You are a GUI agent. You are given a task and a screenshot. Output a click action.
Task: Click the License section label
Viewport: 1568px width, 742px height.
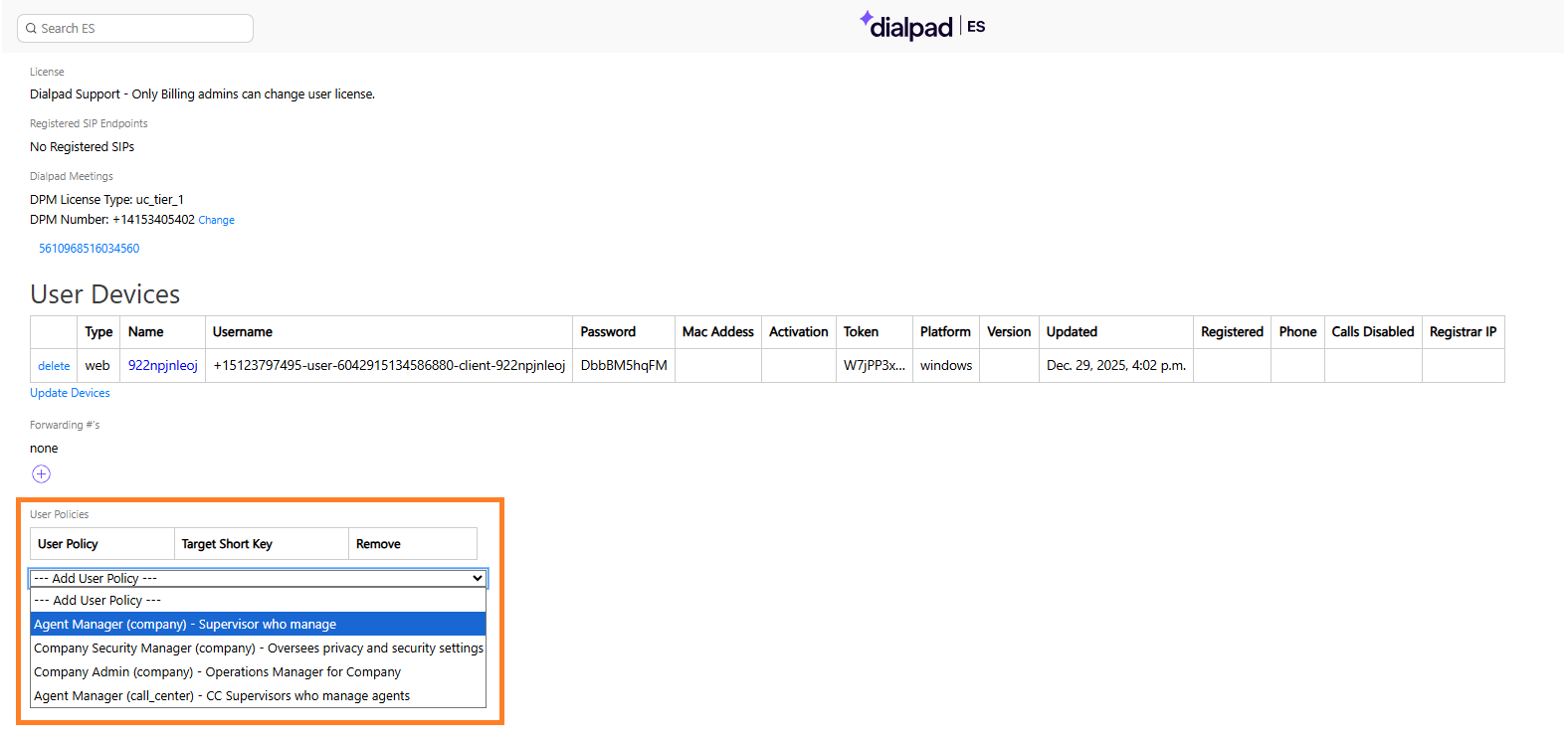pyautogui.click(x=47, y=73)
